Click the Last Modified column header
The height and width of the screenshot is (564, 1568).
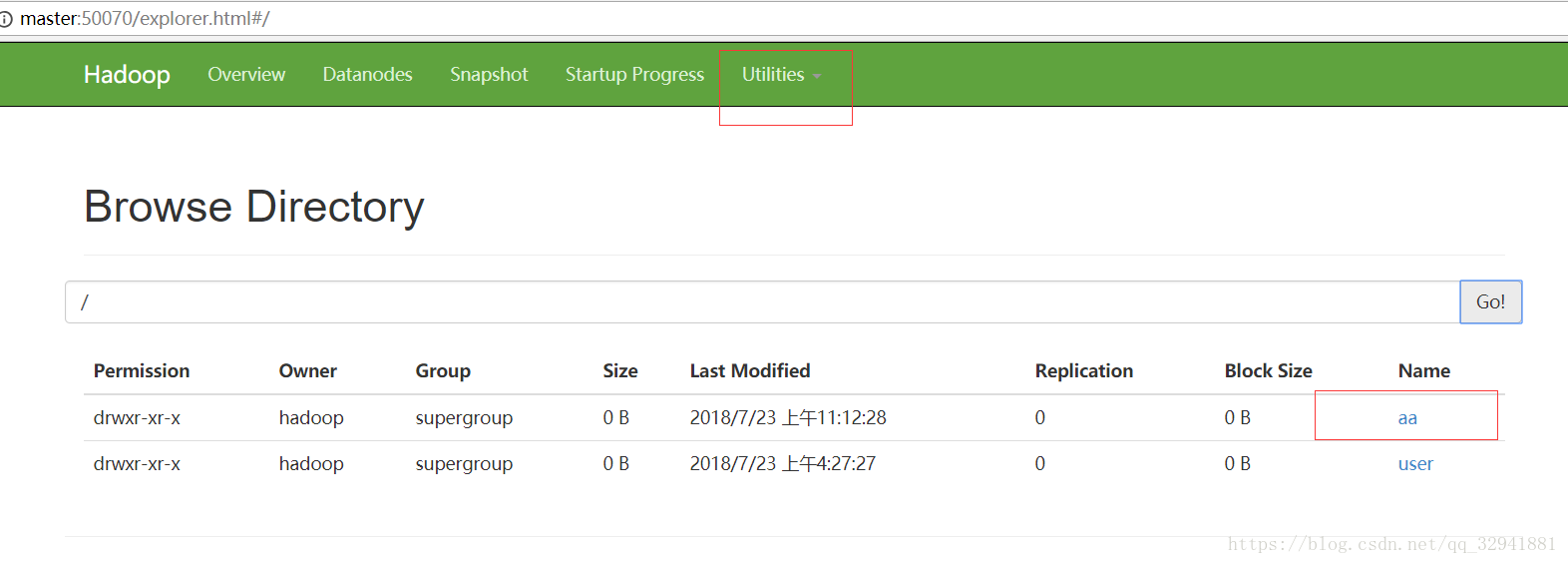tap(750, 371)
